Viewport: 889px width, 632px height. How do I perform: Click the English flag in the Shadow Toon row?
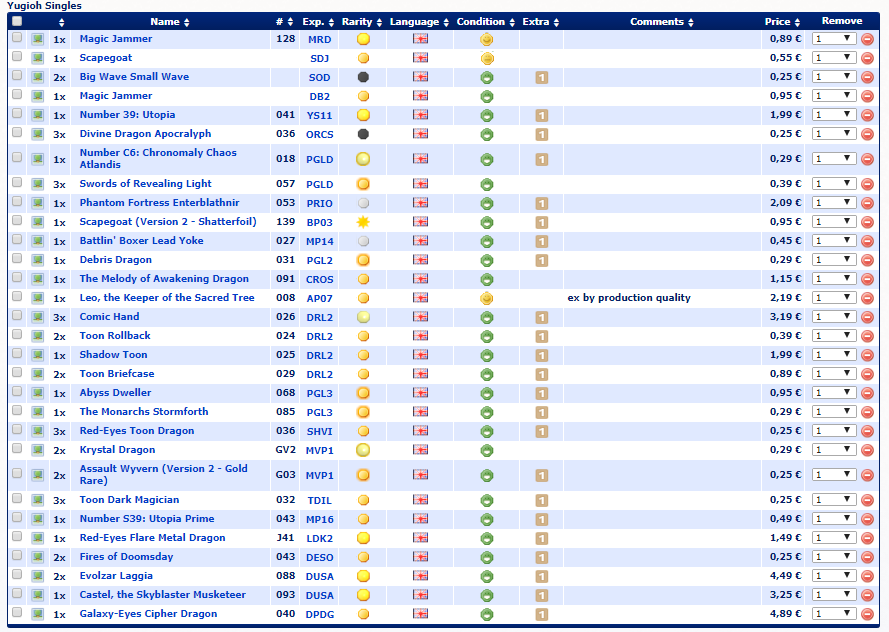[x=421, y=355]
